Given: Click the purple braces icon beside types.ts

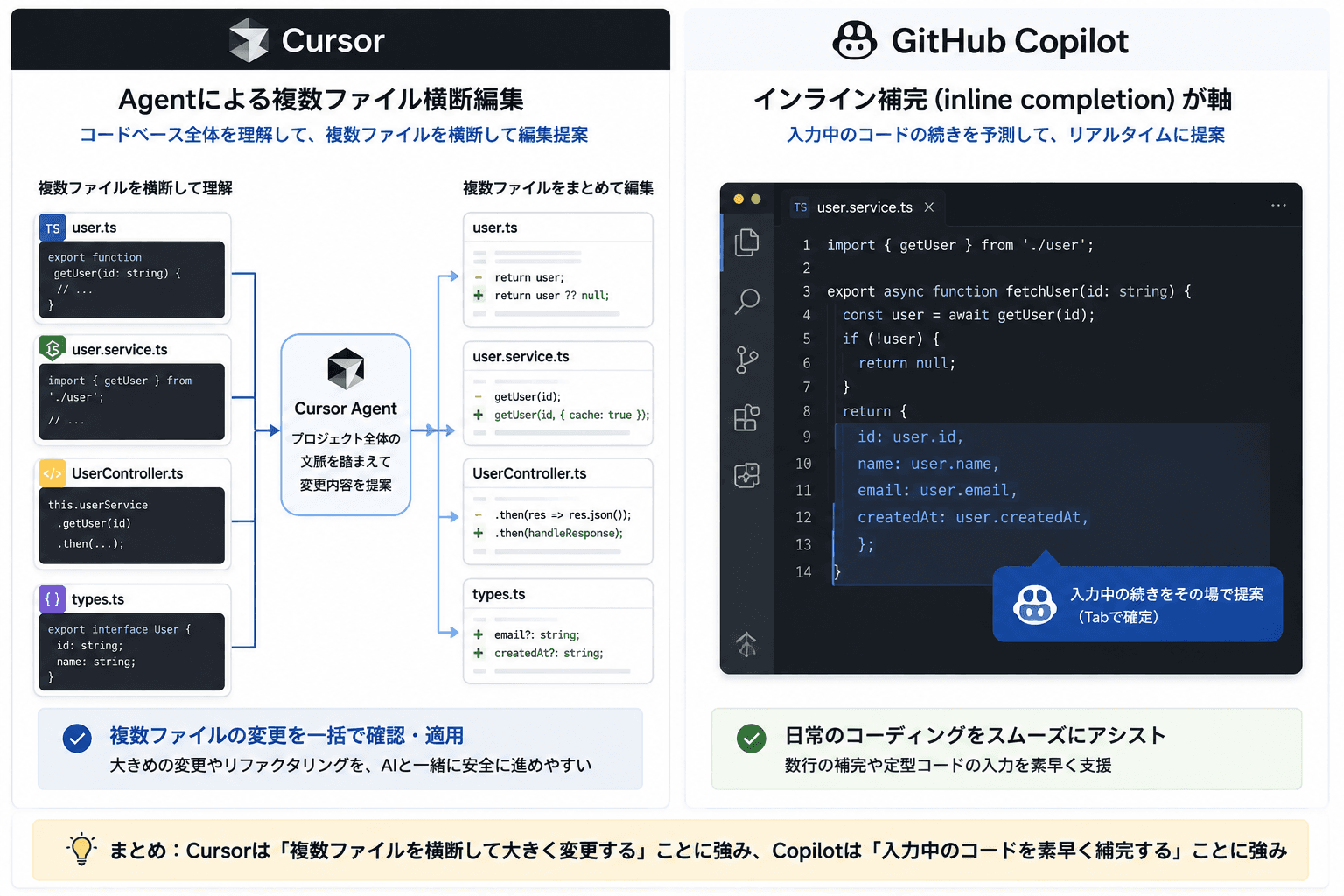Looking at the screenshot, I should coord(52,599).
